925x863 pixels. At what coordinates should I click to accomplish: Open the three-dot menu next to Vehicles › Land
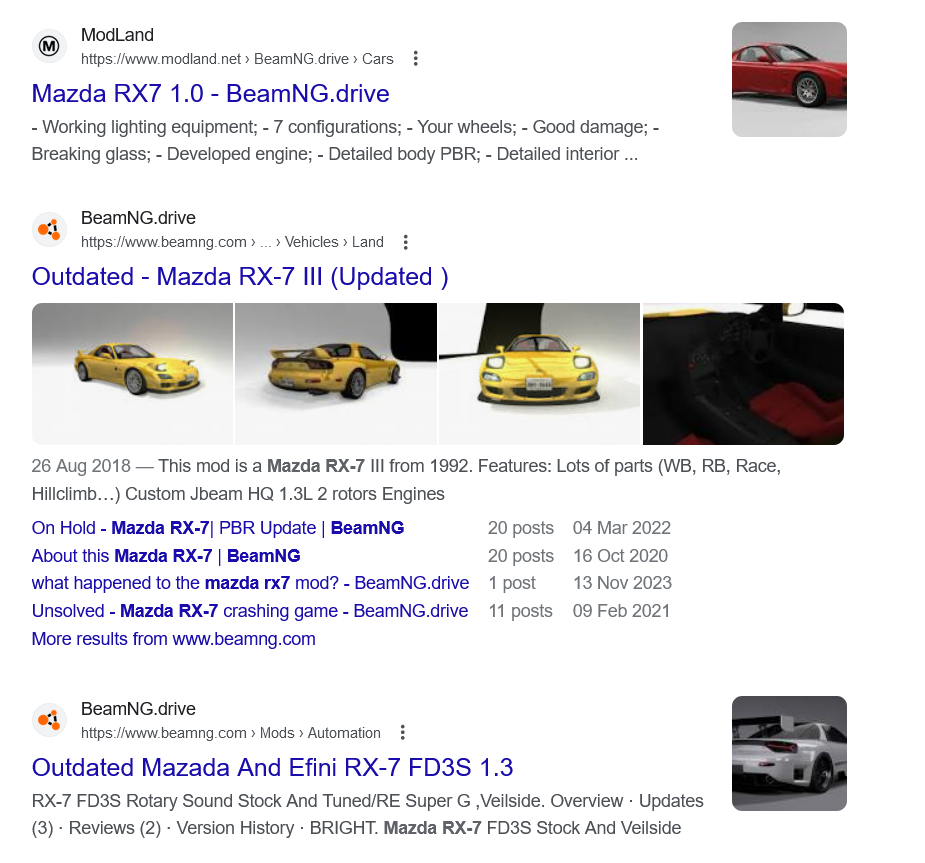[406, 242]
